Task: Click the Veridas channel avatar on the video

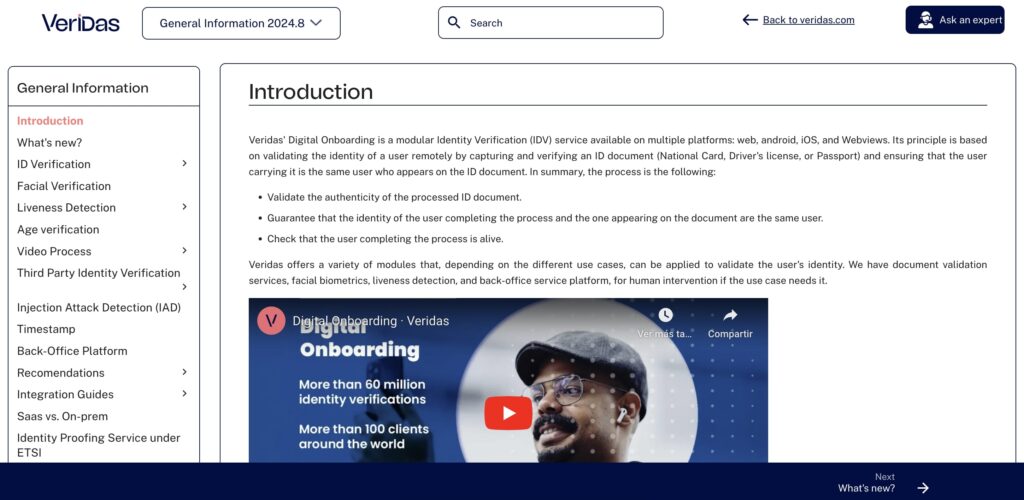Action: (271, 321)
